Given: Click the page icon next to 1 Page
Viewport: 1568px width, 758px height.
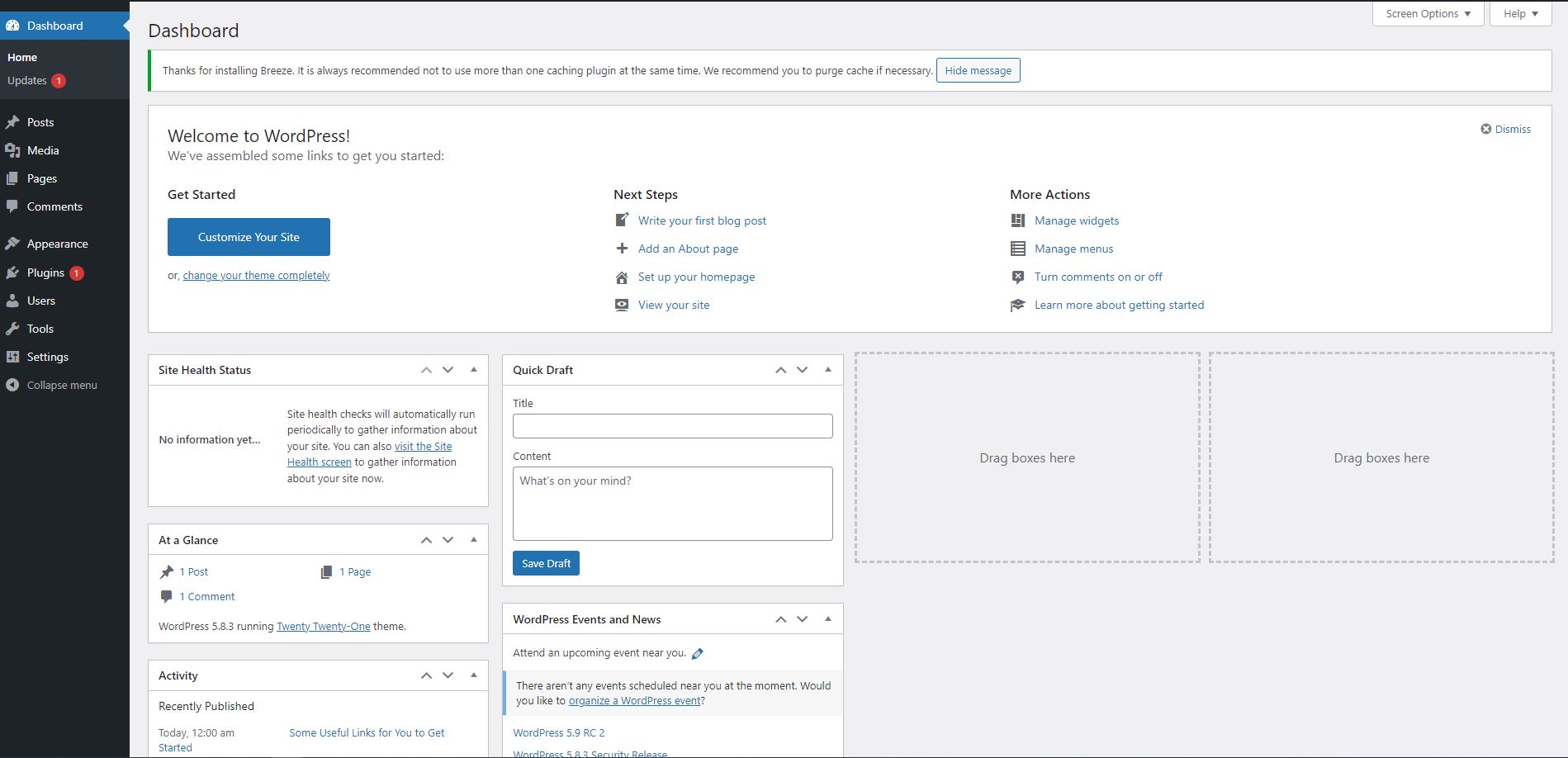Looking at the screenshot, I should pyautogui.click(x=326, y=571).
